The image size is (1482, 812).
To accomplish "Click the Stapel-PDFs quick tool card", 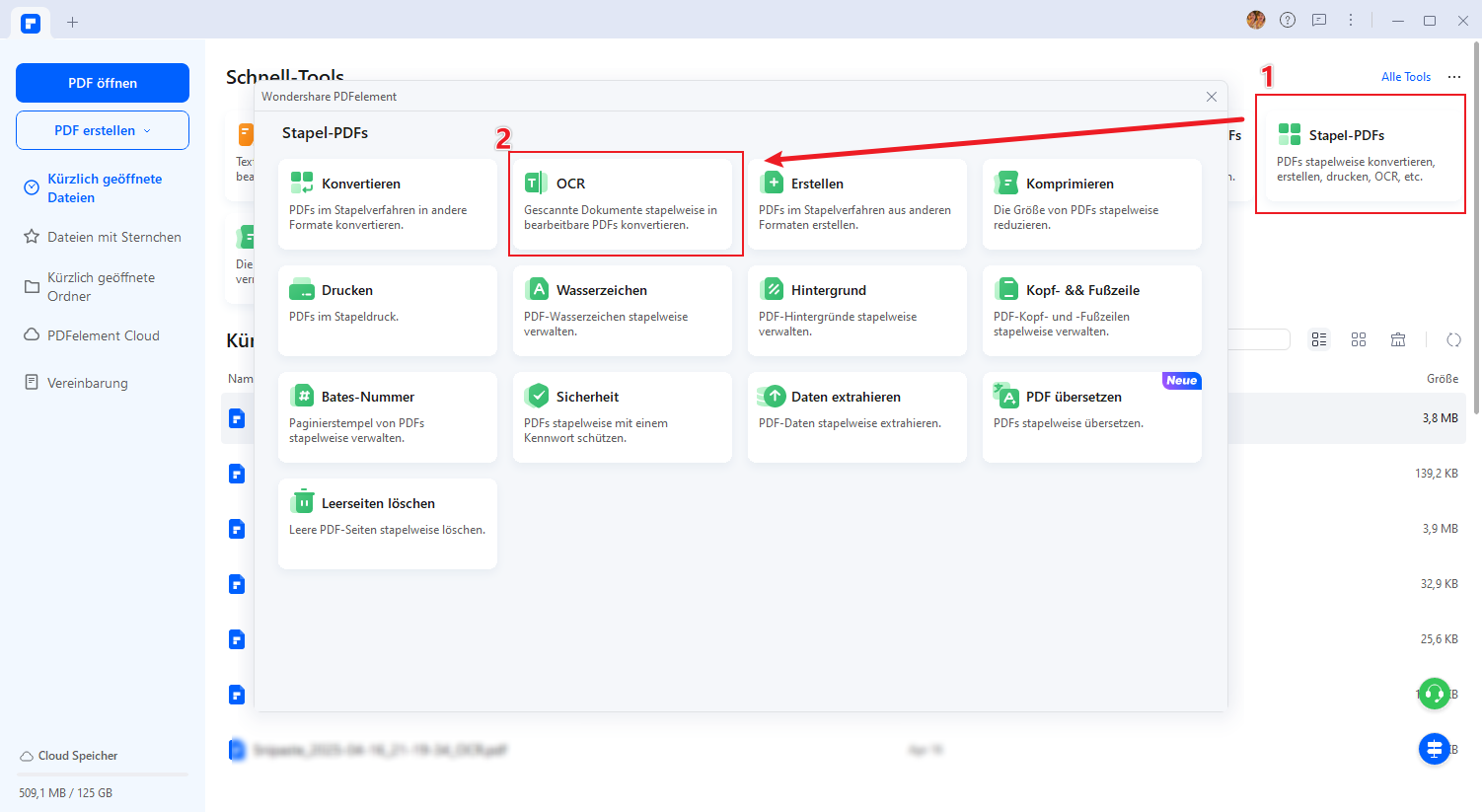I will (x=1362, y=156).
